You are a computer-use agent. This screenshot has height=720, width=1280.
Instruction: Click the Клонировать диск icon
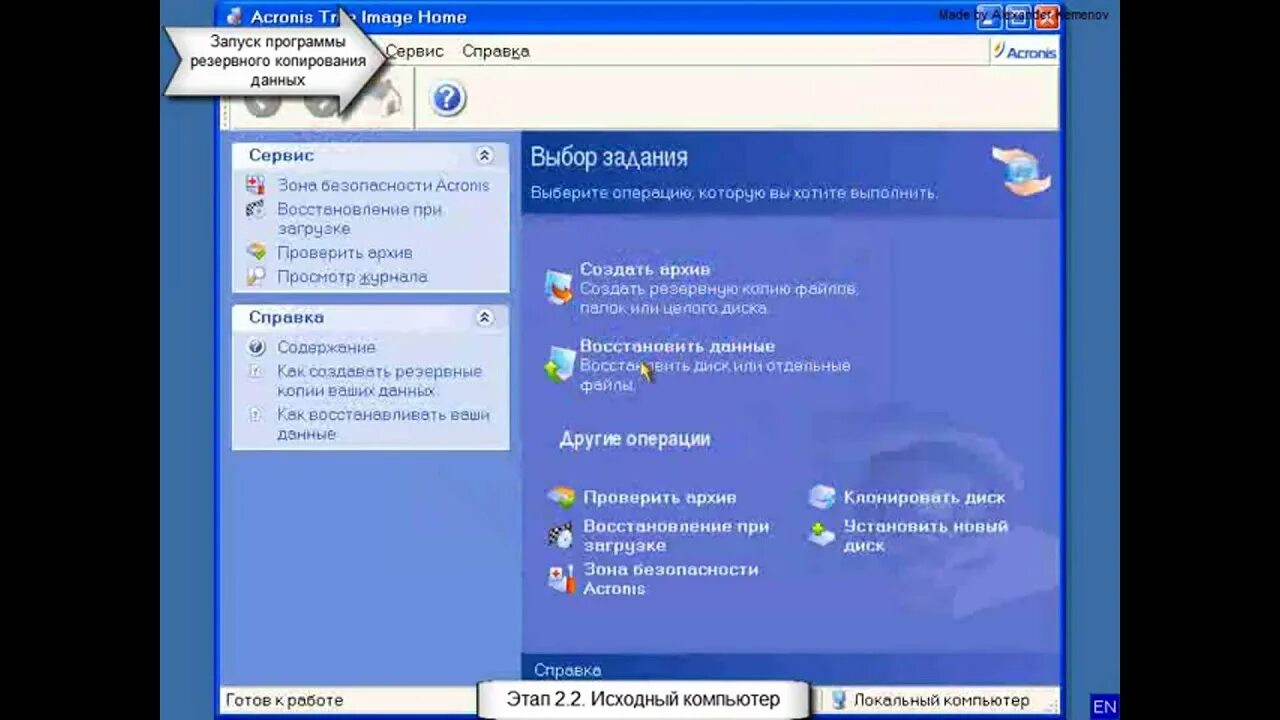point(822,497)
